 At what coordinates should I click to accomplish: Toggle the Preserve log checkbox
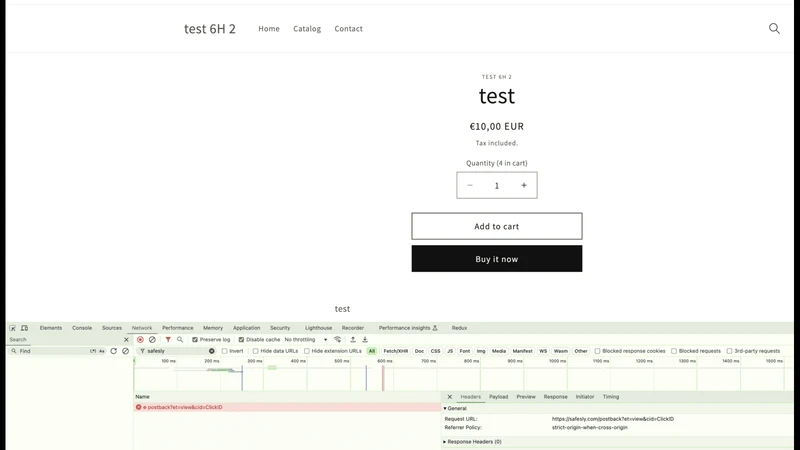(194, 340)
